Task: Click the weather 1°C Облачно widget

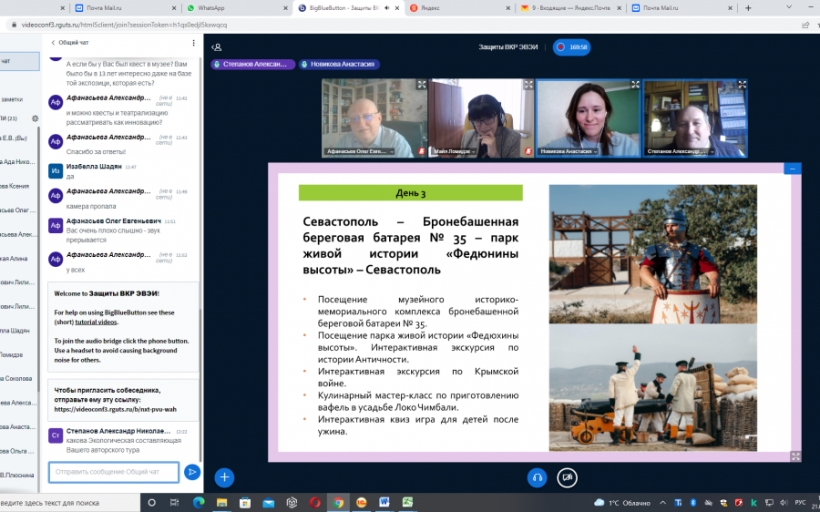Action: tap(622, 503)
